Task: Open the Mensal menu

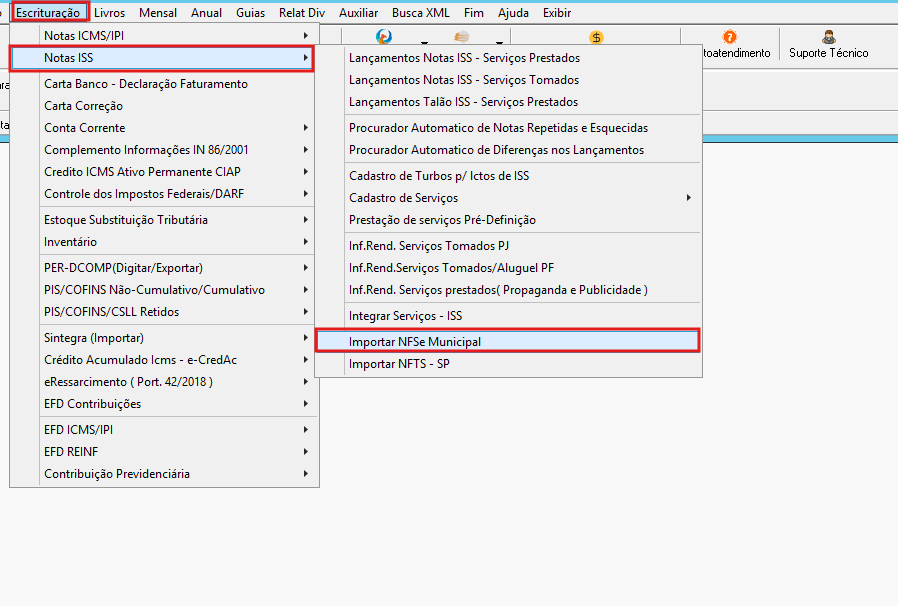Action: [x=157, y=13]
